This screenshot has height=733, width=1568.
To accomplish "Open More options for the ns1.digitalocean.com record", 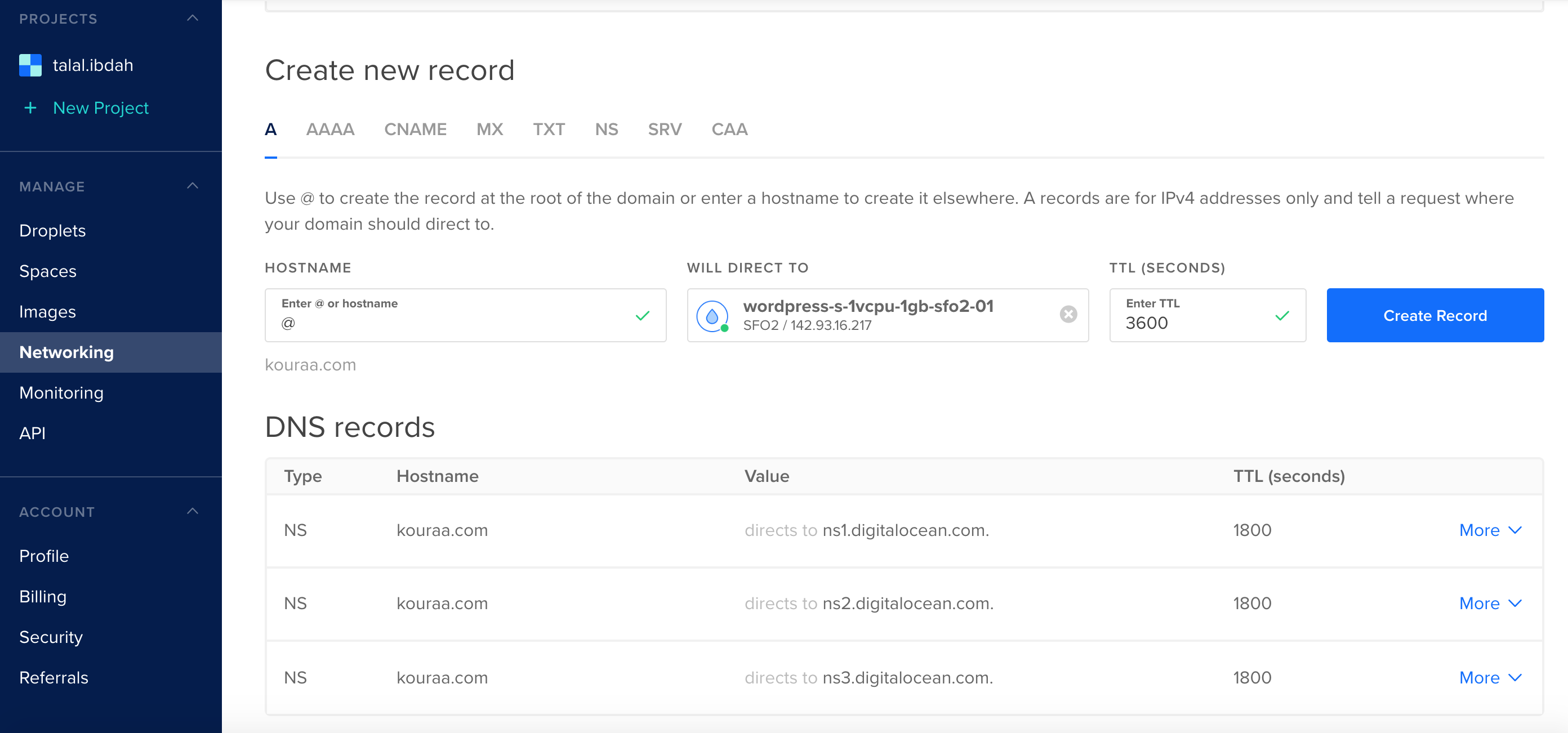I will coord(1490,530).
